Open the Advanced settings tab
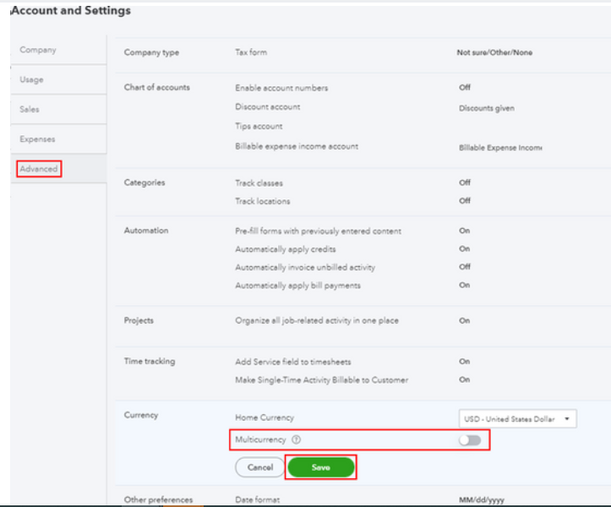 (x=39, y=169)
